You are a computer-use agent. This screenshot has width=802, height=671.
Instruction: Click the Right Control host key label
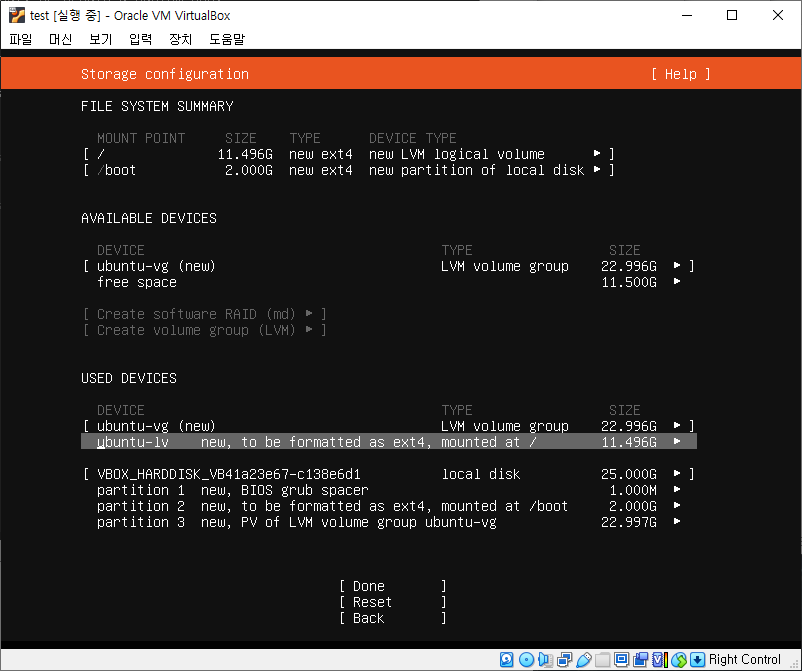click(745, 659)
